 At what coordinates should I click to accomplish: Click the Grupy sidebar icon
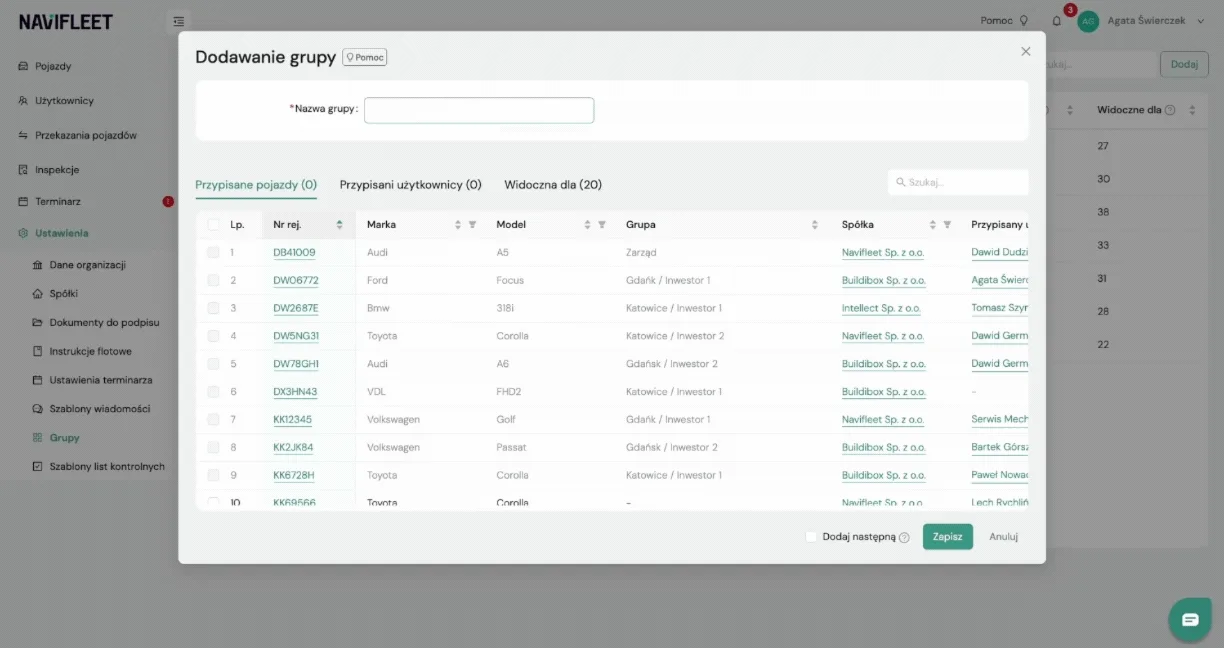click(38, 438)
